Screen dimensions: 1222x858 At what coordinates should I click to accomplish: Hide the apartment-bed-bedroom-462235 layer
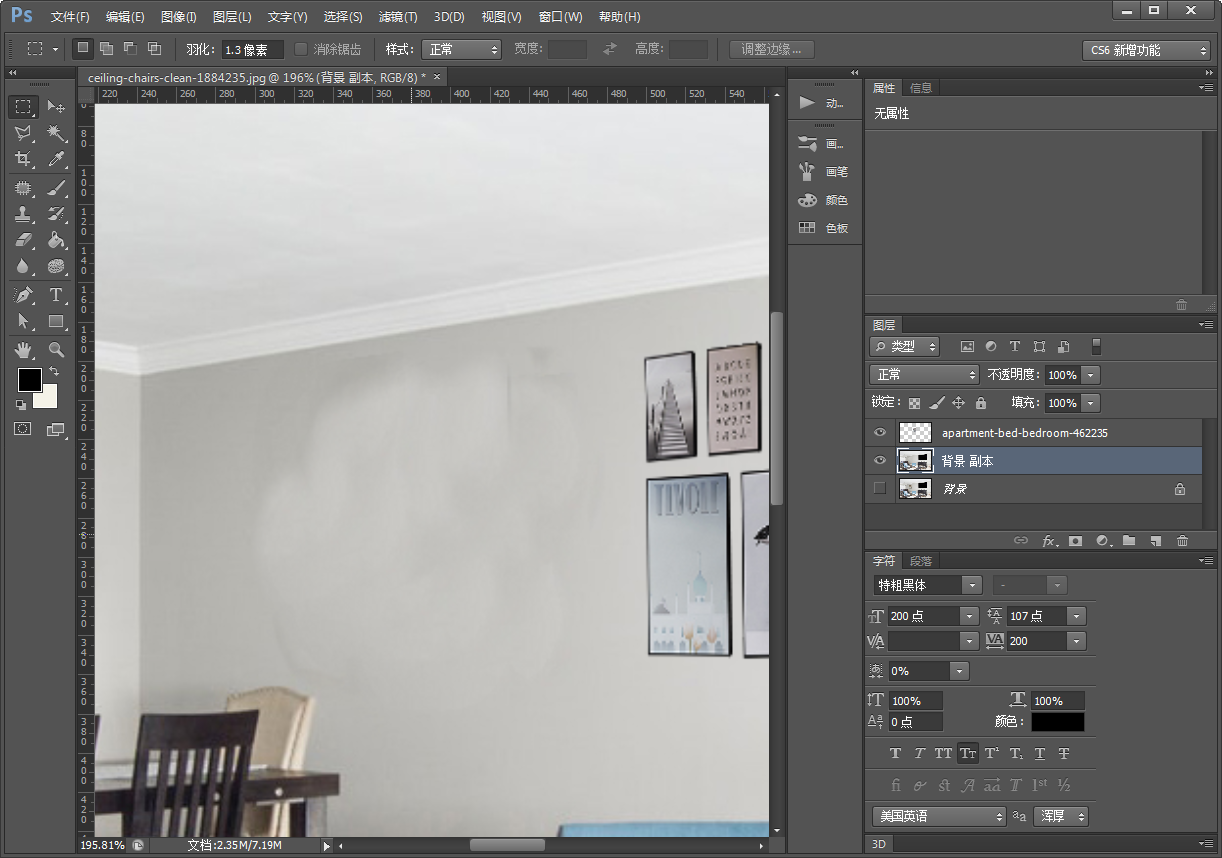click(x=880, y=433)
